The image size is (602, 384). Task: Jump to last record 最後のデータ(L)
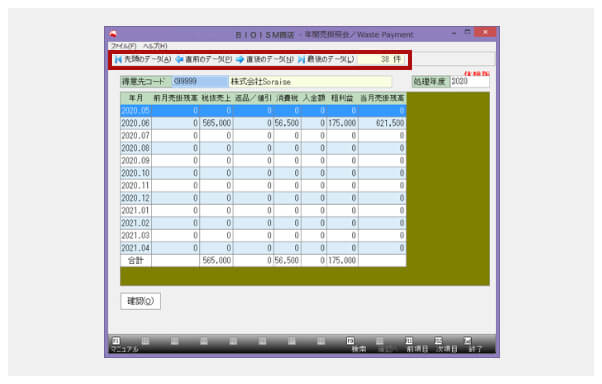point(326,60)
